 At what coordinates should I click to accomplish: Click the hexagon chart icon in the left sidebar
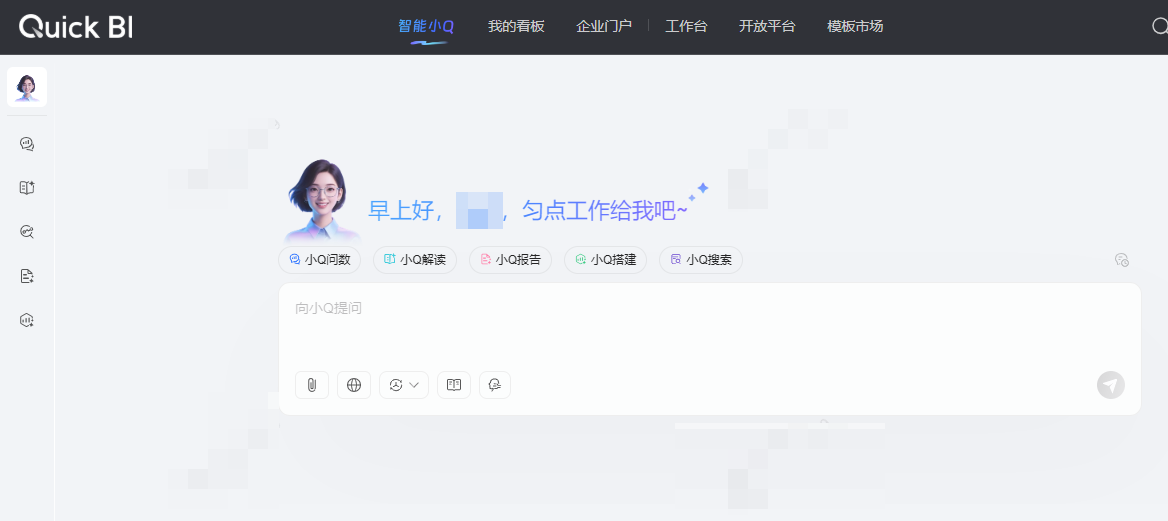(x=27, y=320)
